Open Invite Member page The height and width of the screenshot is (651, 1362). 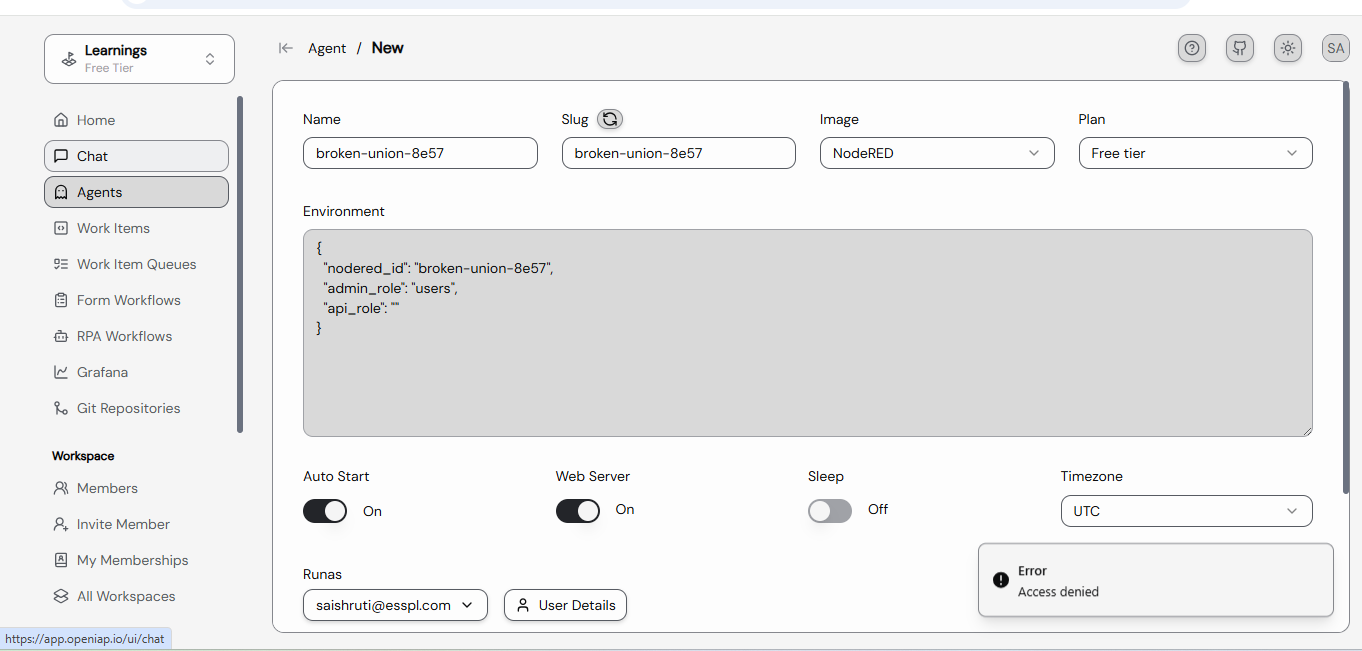tap(136, 524)
